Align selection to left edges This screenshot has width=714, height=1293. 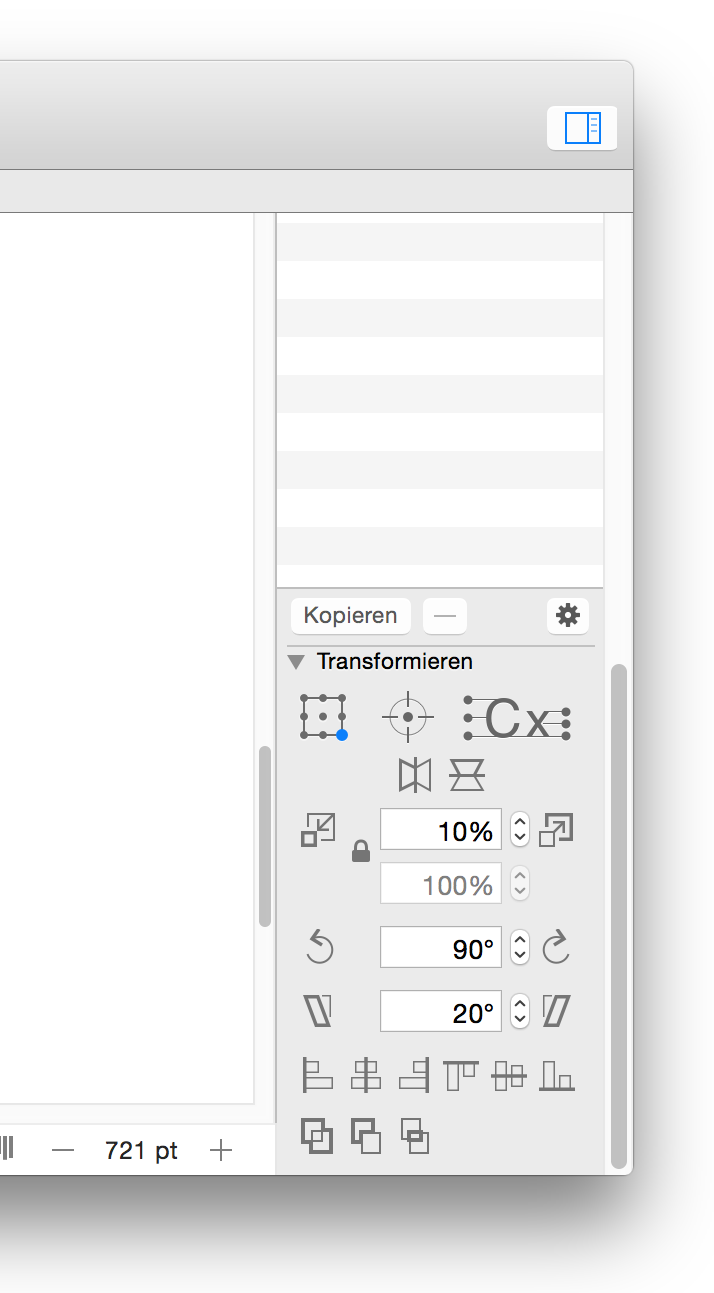[x=318, y=1075]
